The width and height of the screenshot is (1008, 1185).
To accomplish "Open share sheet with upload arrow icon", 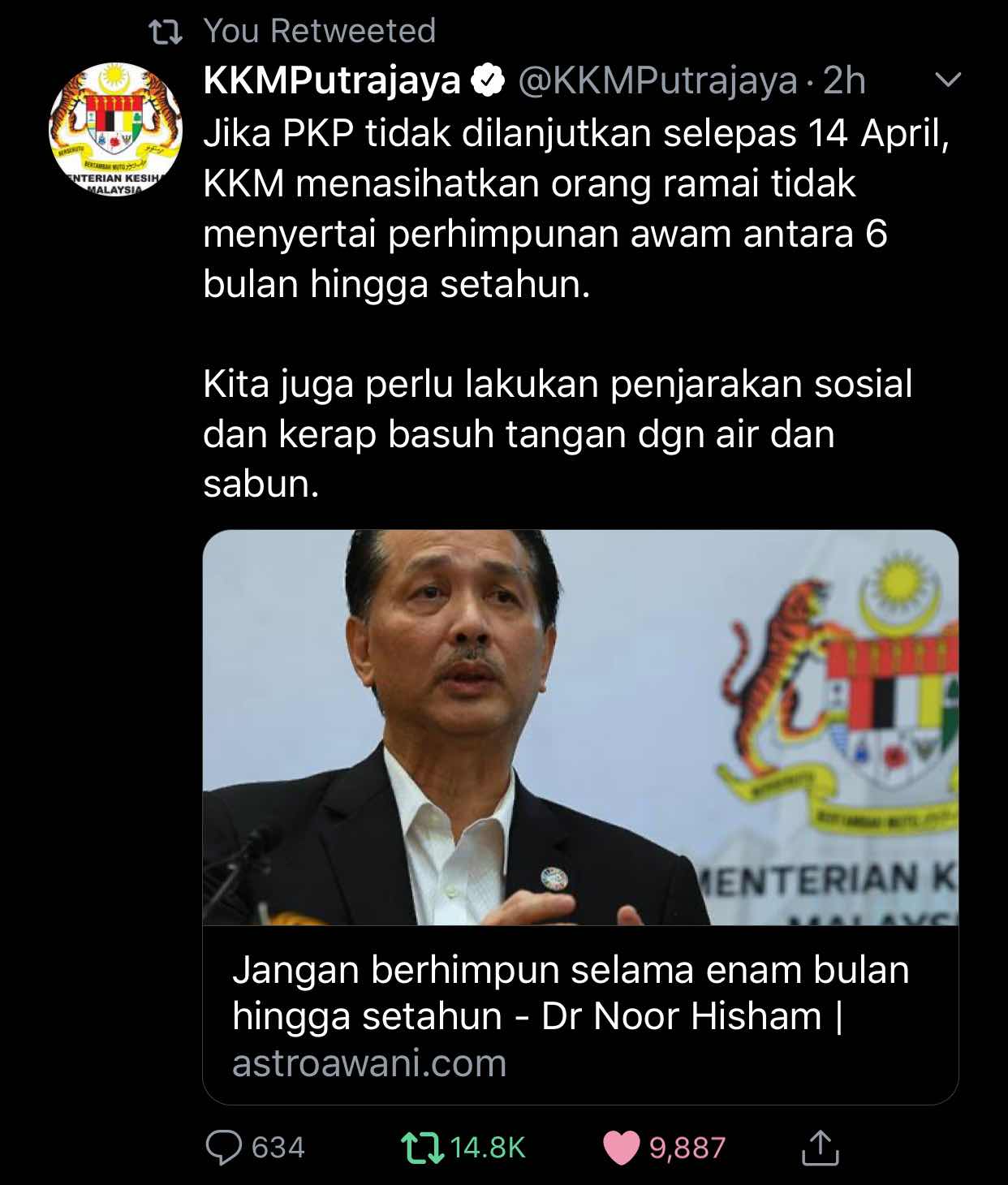I will [x=820, y=1147].
